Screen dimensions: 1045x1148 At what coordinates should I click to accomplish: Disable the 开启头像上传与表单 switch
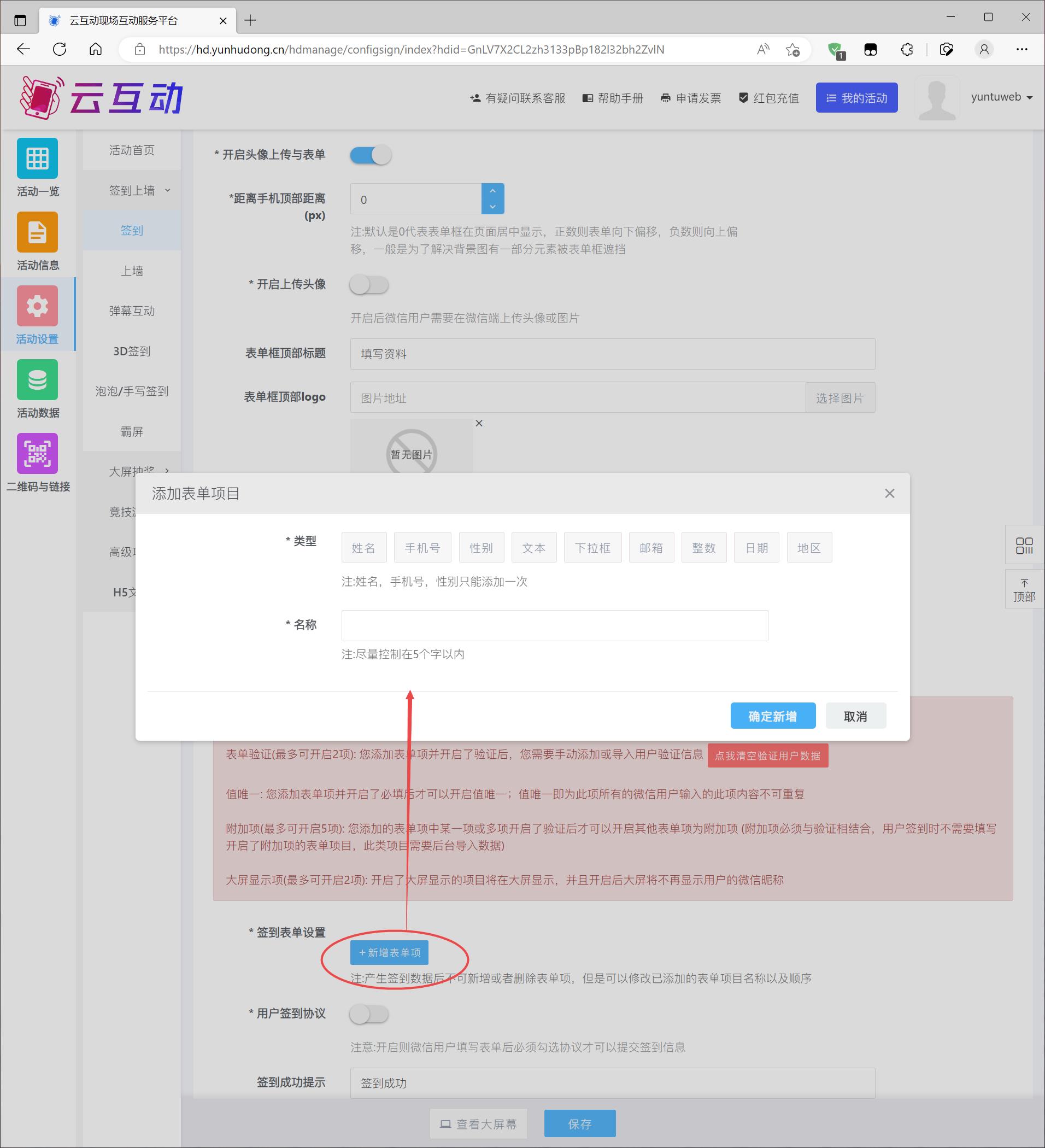click(371, 155)
